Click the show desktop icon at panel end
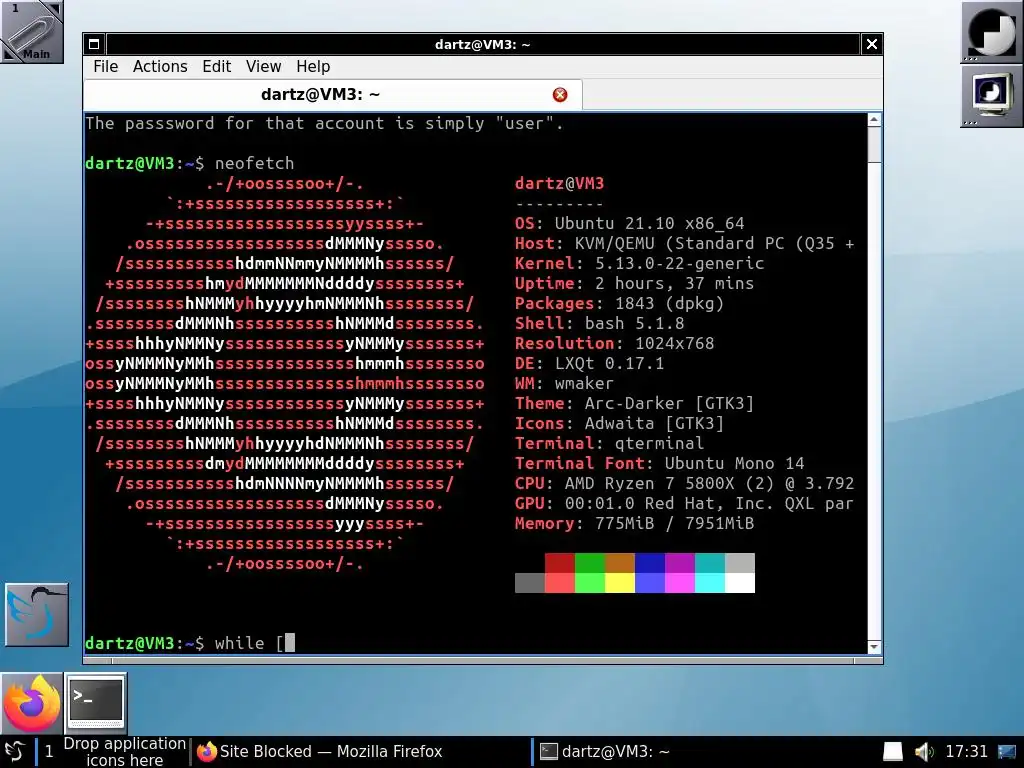Screen dimensions: 1024x768 [x=1007, y=751]
